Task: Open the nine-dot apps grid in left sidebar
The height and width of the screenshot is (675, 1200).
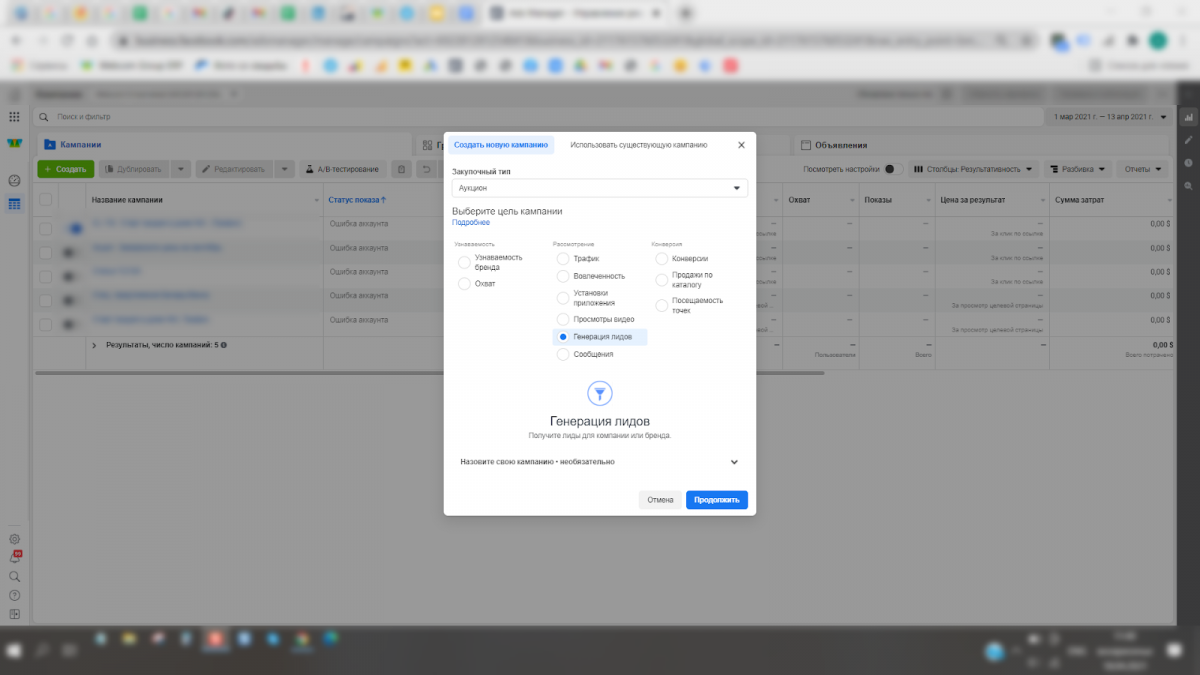Action: pos(14,117)
